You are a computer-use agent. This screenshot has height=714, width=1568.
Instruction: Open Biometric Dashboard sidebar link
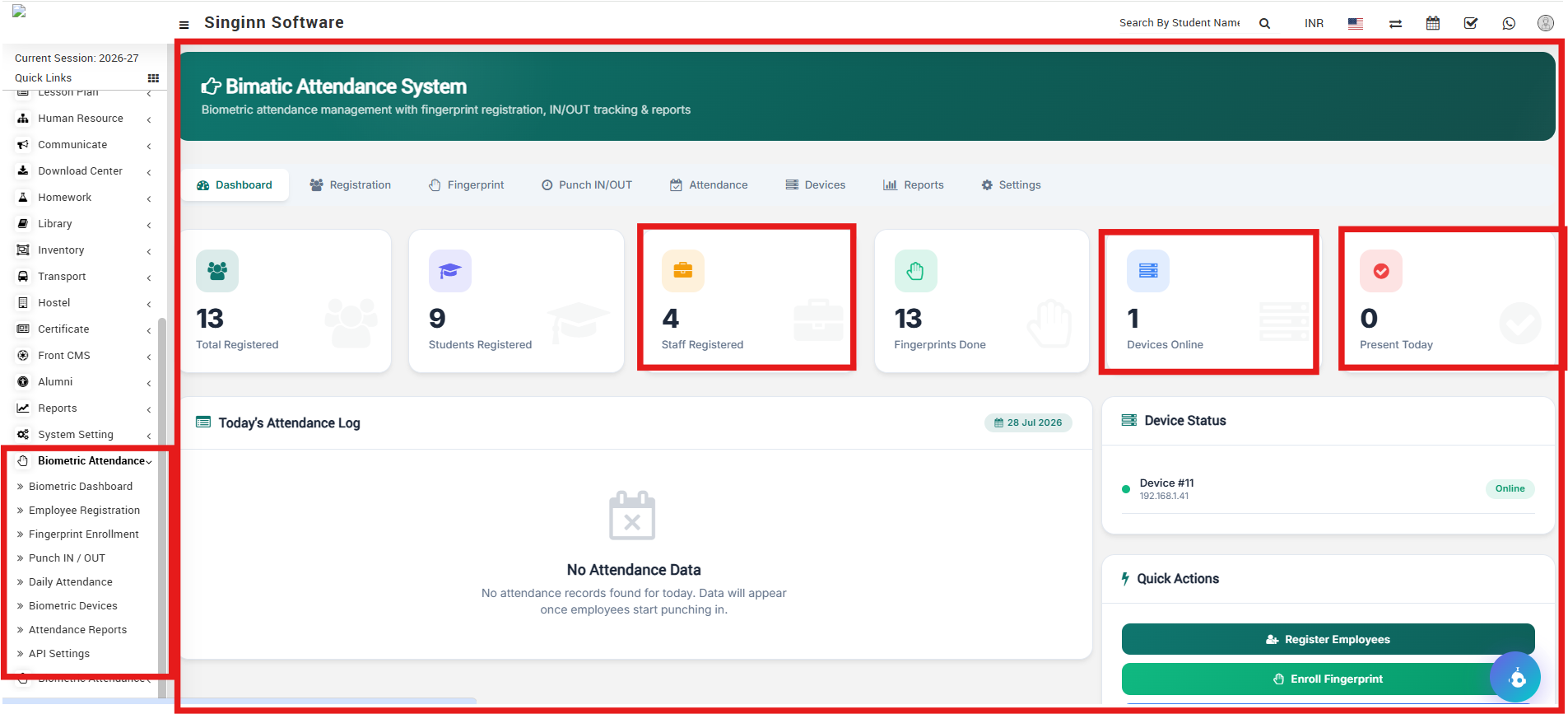(x=81, y=487)
